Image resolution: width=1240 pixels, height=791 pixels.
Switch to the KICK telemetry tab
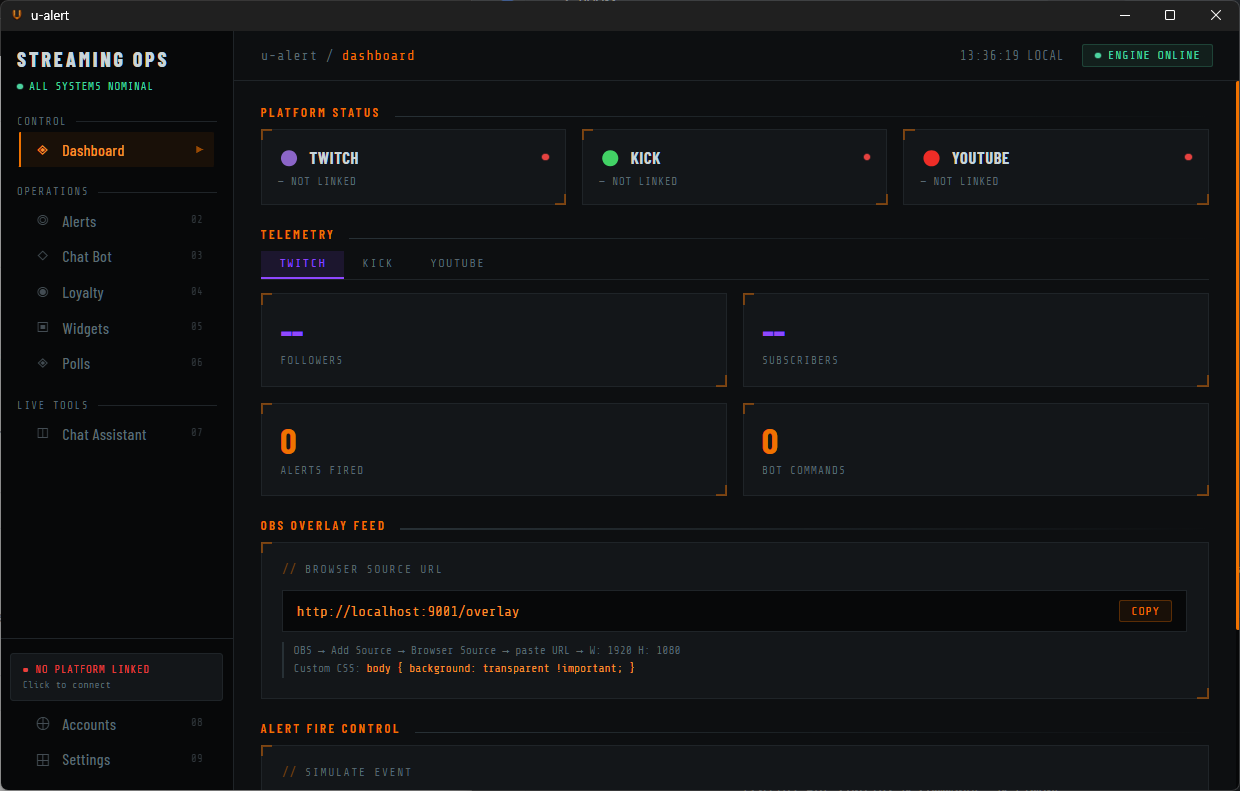click(x=377, y=264)
